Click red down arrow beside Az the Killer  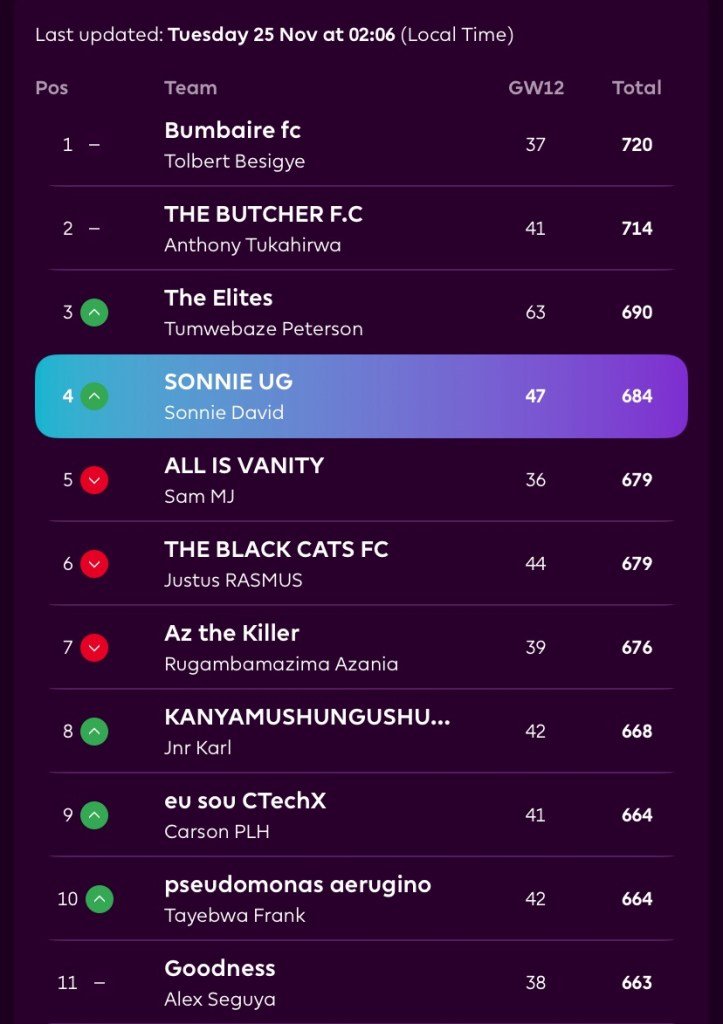click(x=94, y=648)
